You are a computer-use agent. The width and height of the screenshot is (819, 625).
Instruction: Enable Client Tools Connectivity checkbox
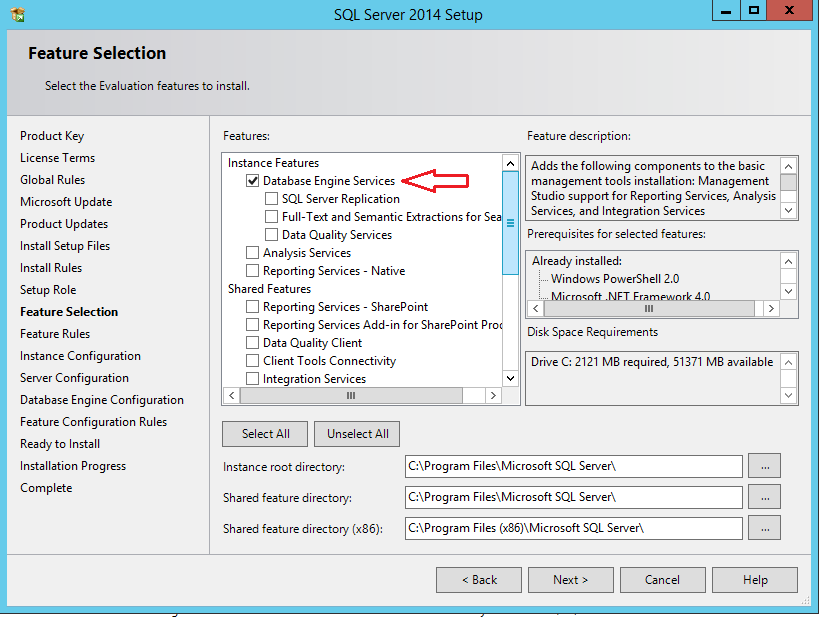252,361
